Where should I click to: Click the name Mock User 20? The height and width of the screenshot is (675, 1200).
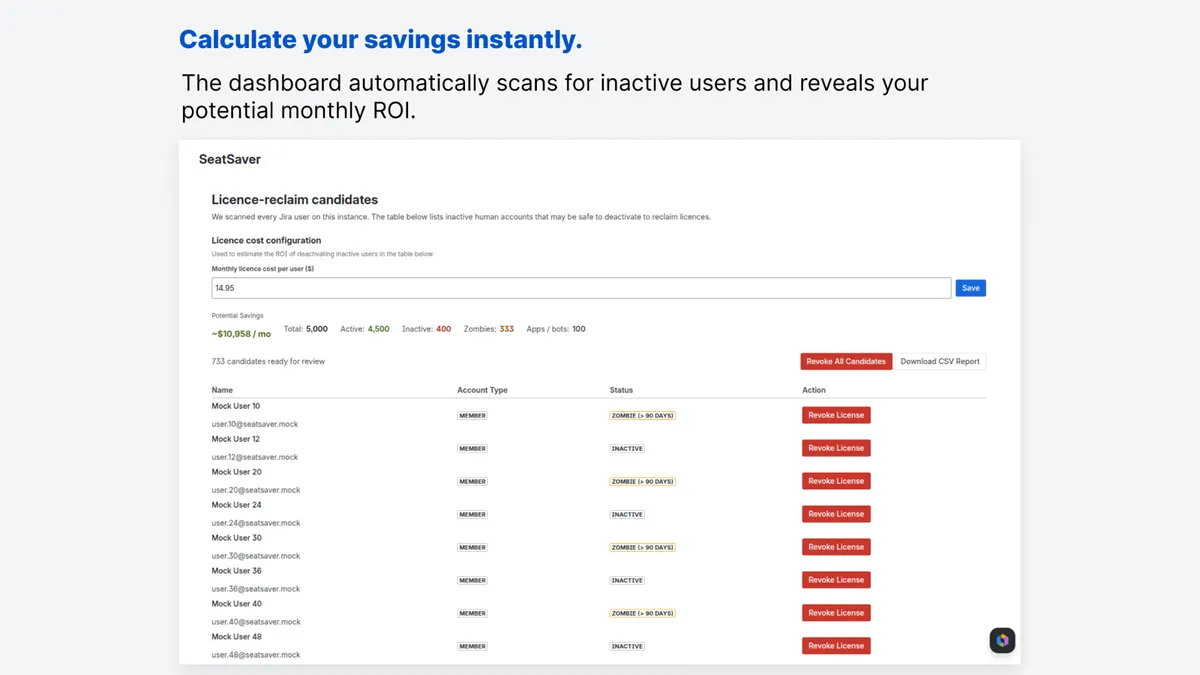click(x=237, y=472)
